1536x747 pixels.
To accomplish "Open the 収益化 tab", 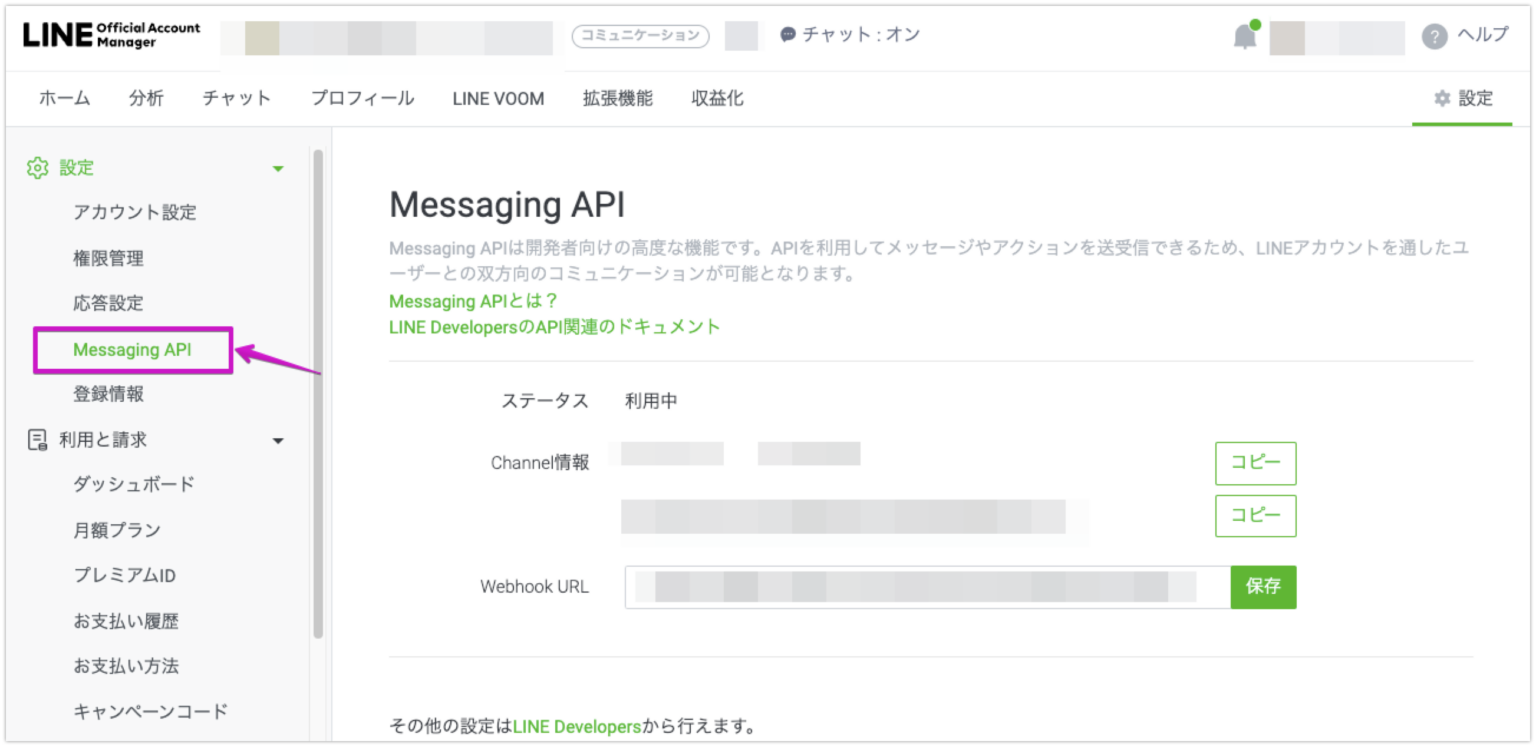I will (716, 98).
